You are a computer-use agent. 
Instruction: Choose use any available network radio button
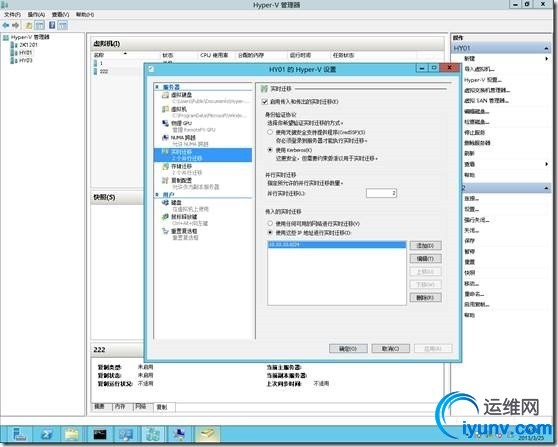pos(270,224)
